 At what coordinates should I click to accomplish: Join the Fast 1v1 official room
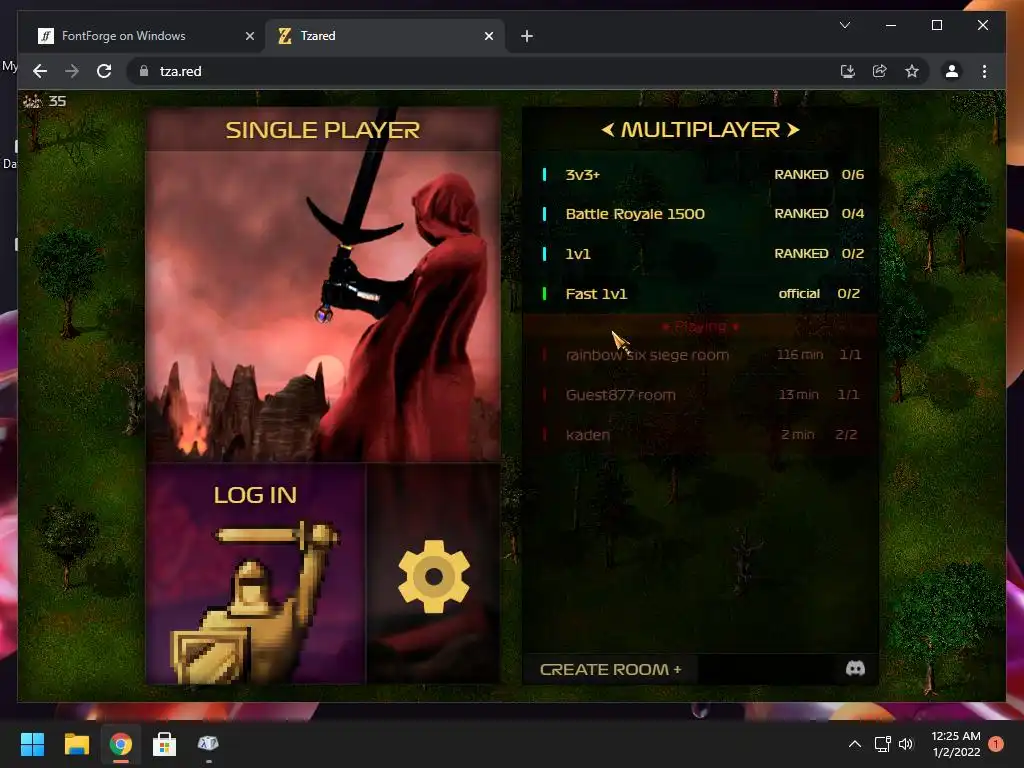[700, 294]
